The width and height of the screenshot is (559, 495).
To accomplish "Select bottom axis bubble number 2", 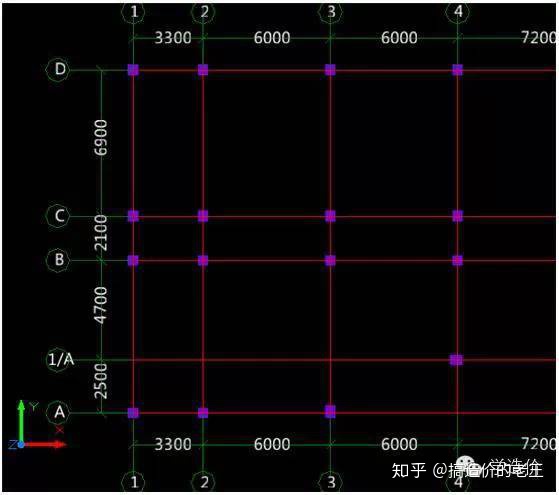I will coord(204,481).
